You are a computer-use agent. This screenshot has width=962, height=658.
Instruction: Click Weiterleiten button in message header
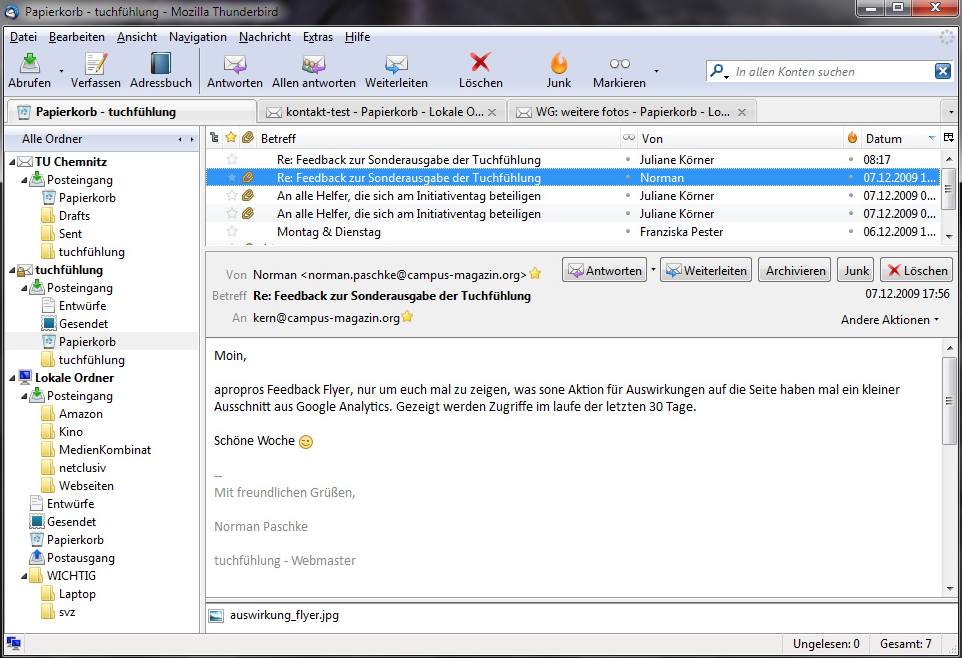tap(706, 270)
